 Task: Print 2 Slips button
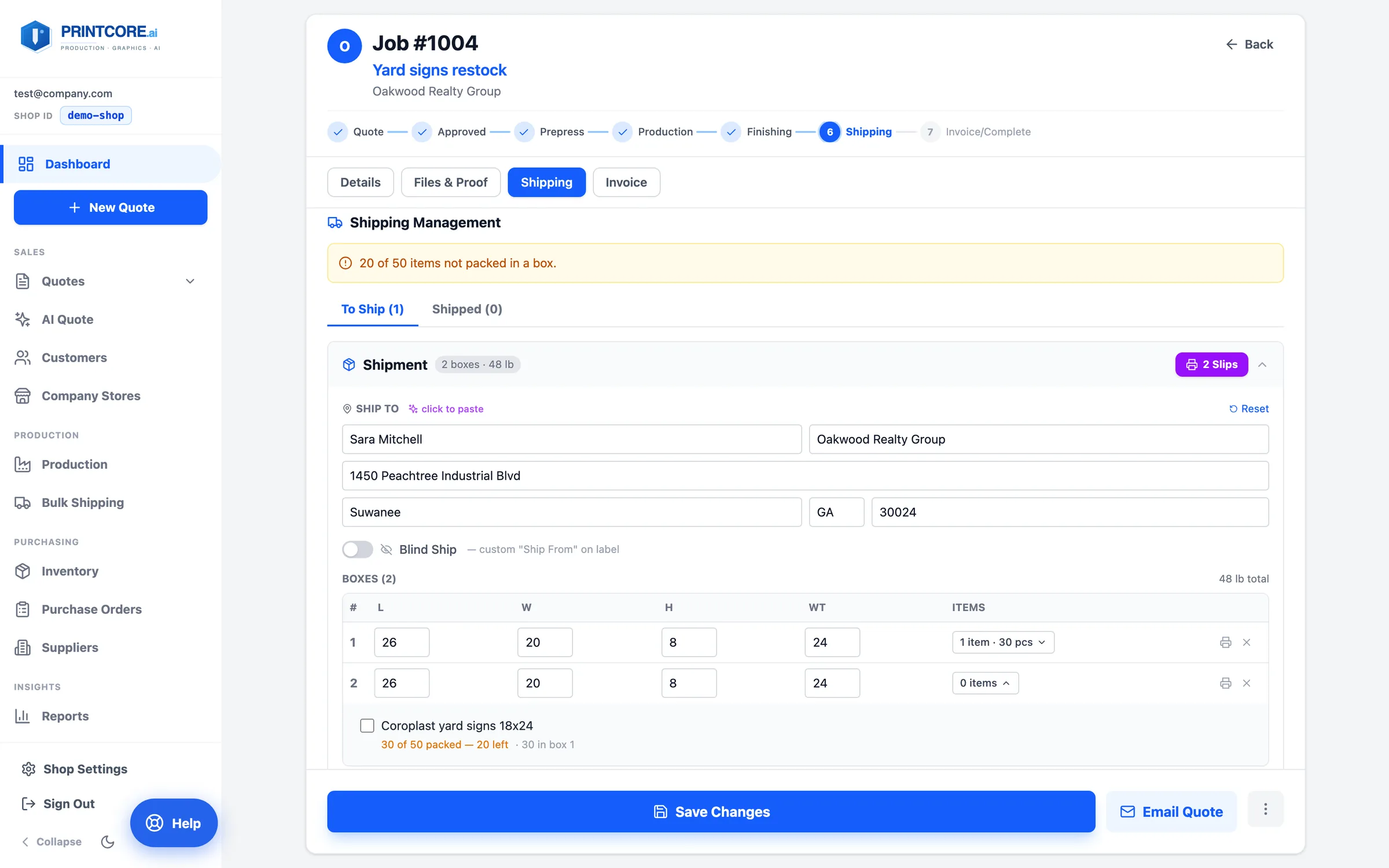pyautogui.click(x=1211, y=365)
